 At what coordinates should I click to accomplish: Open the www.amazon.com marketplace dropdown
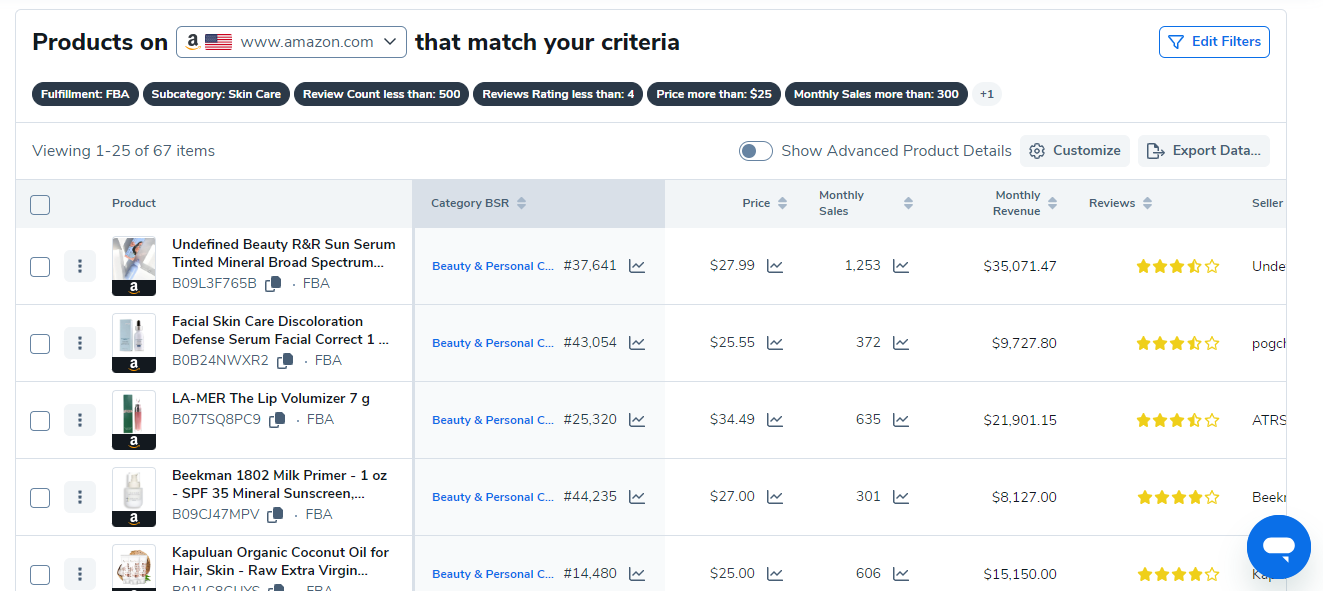tap(291, 42)
